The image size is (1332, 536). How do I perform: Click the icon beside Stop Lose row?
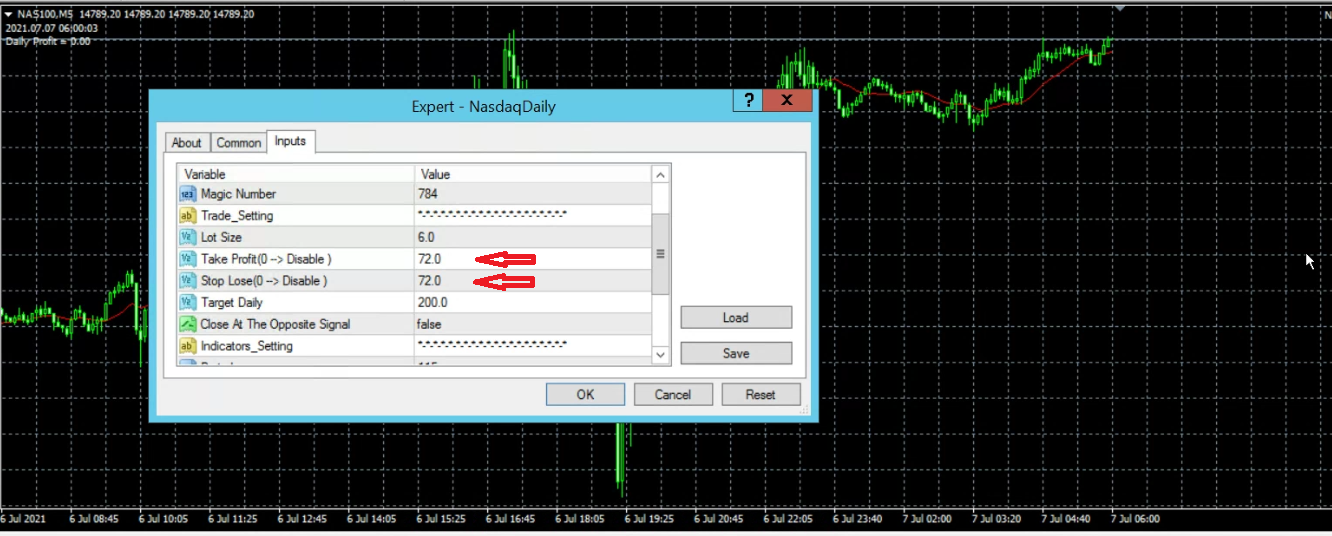[x=187, y=281]
